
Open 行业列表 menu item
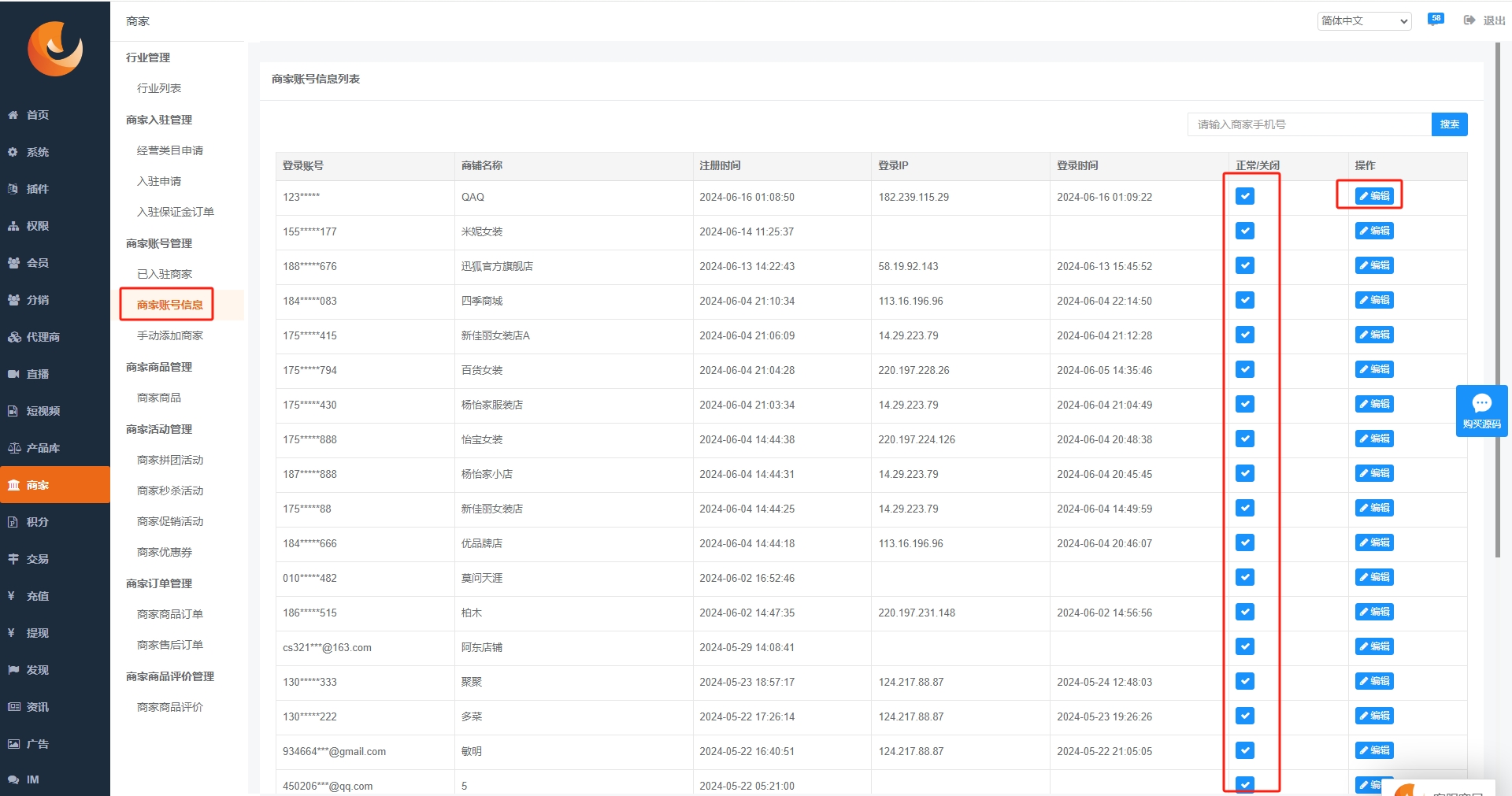pos(159,88)
